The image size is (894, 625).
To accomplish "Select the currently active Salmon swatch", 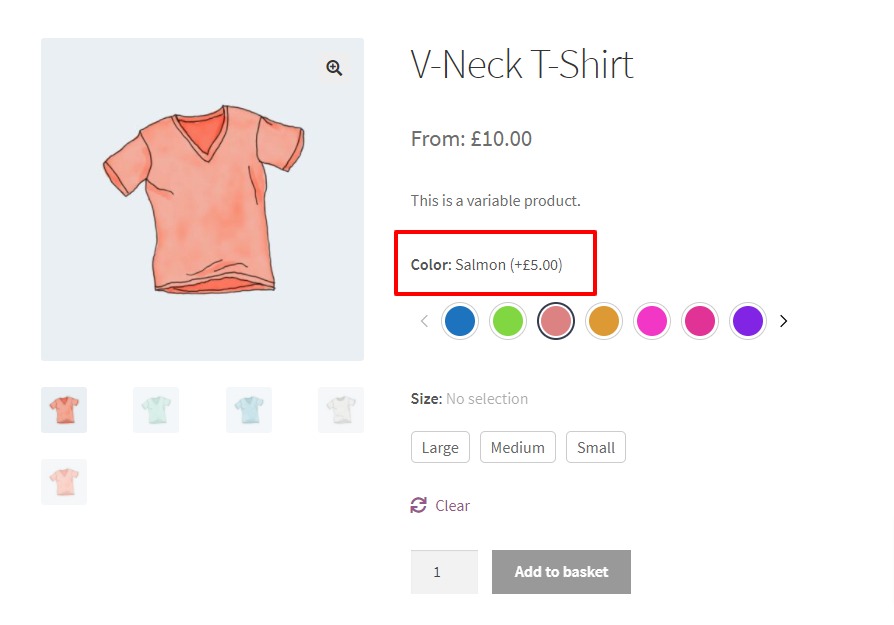I will coord(556,320).
